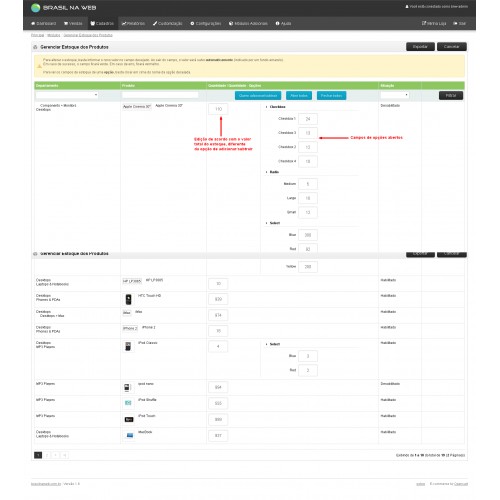This screenshot has width=500, height=500.
Task: Click the Brasil na Web logo
Action: [x=63, y=8]
